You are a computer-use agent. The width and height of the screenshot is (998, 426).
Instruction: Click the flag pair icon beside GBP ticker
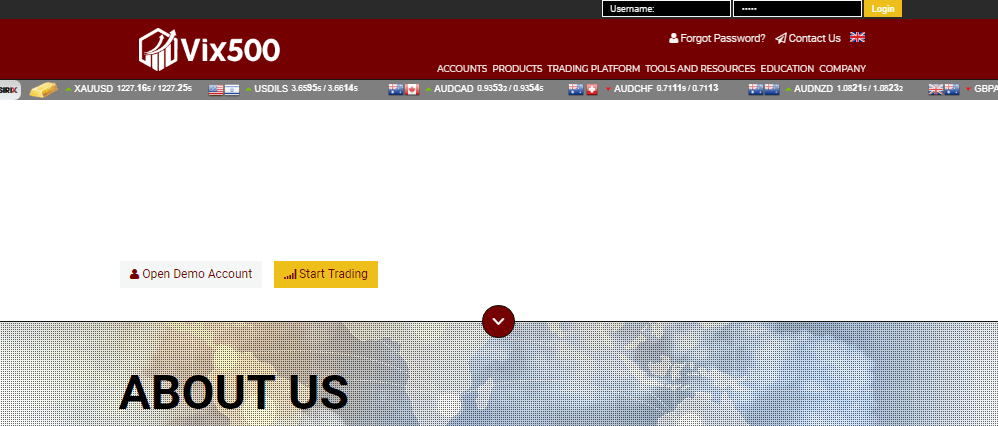(x=944, y=89)
